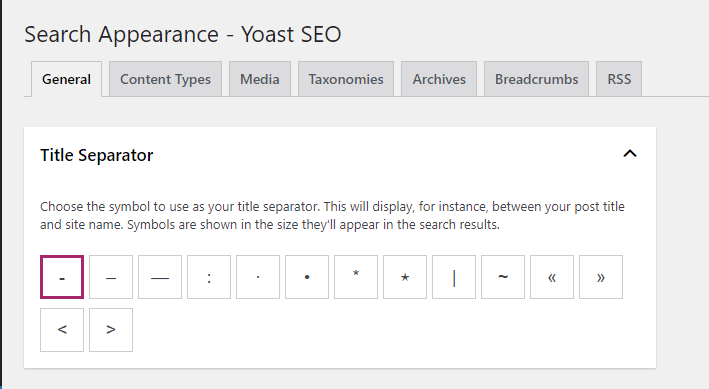Screen dimensions: 709x389
Task: Select the greater-than sign separator
Action: coord(111,330)
